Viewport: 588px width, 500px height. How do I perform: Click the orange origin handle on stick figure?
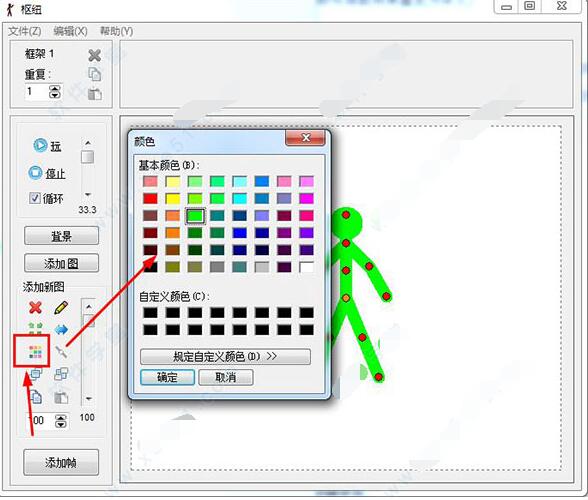(x=346, y=298)
